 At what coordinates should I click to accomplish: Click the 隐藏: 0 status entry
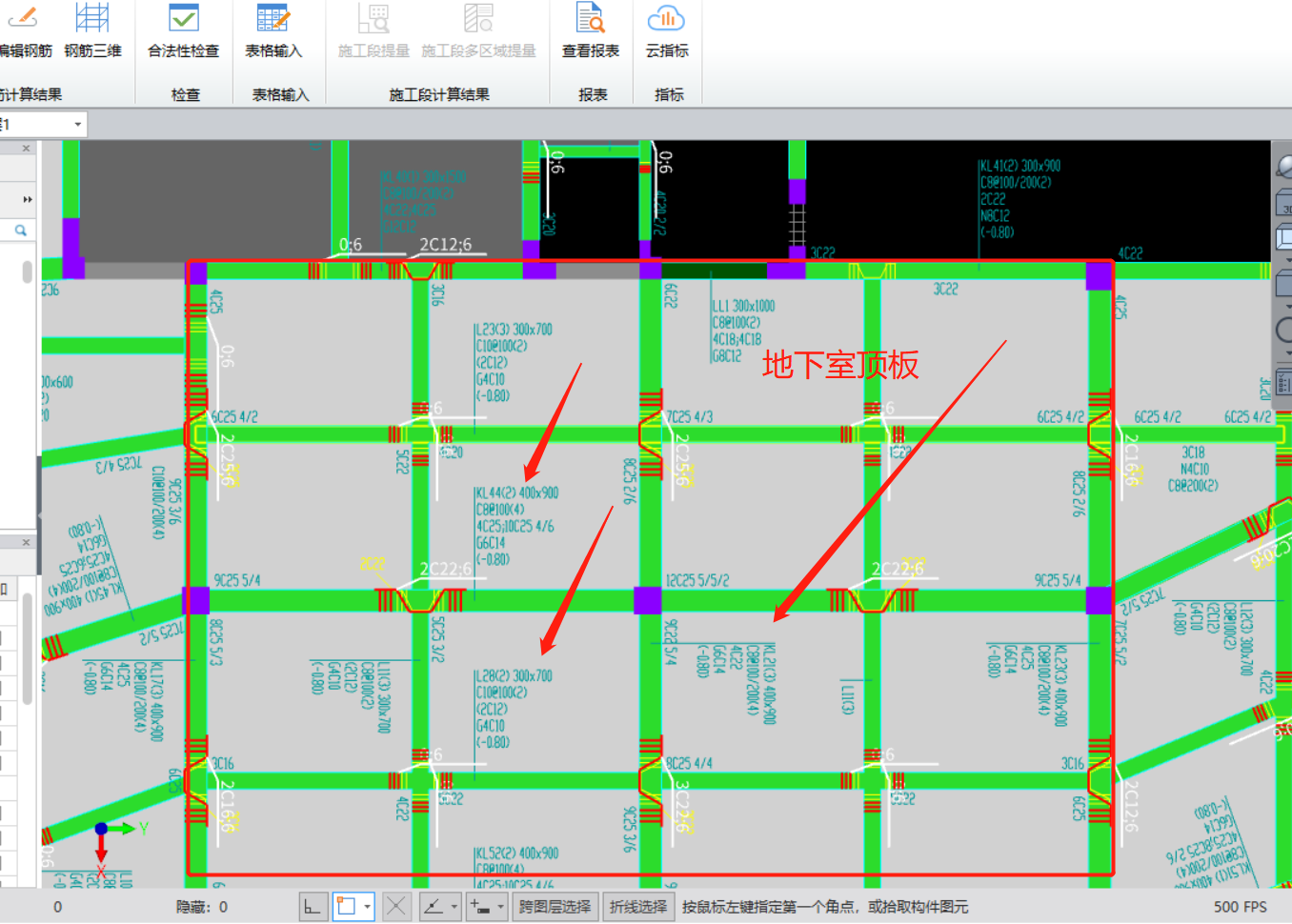(x=202, y=907)
